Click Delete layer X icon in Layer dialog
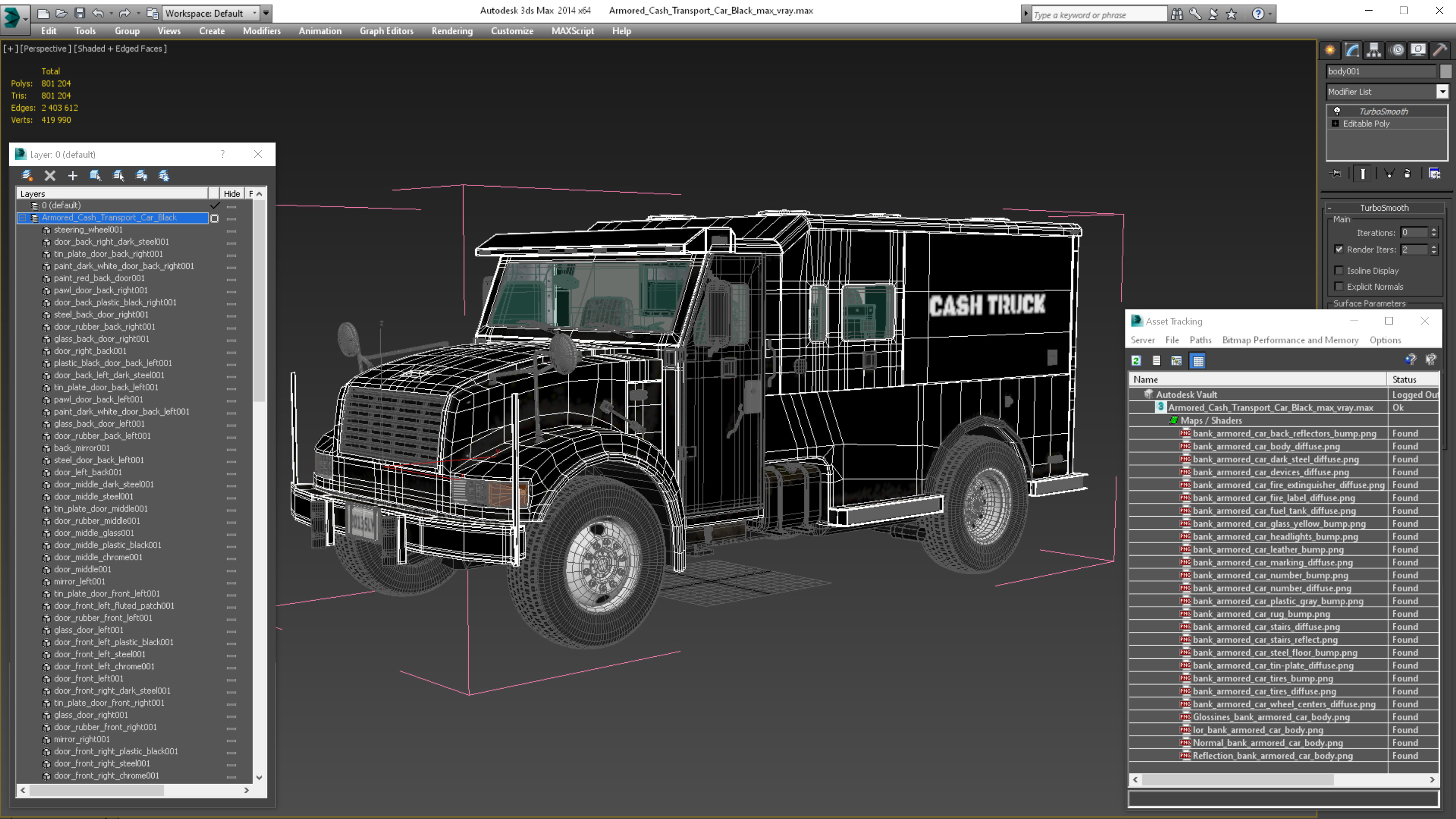 50,175
